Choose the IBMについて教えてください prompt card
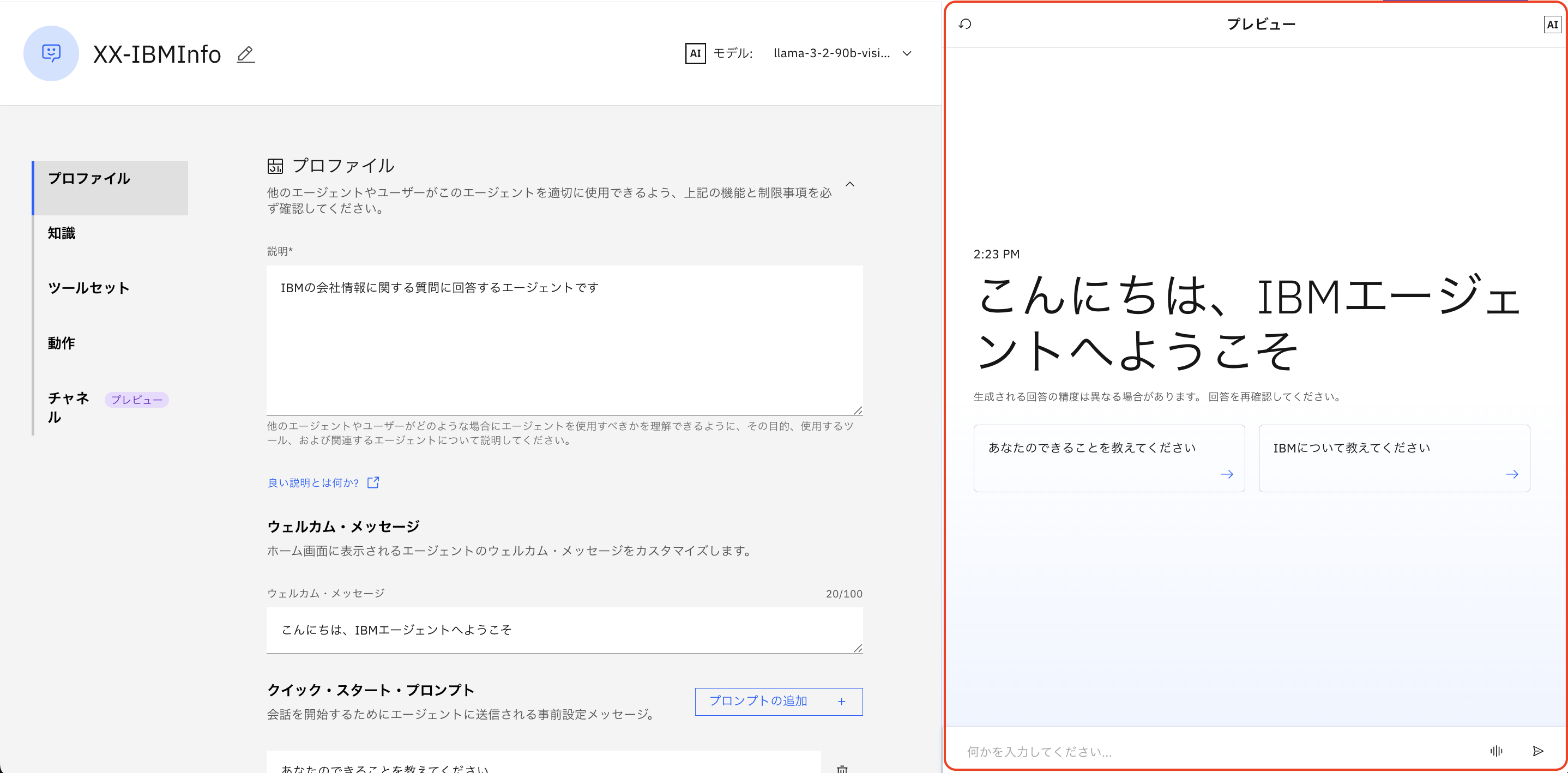 click(1394, 458)
